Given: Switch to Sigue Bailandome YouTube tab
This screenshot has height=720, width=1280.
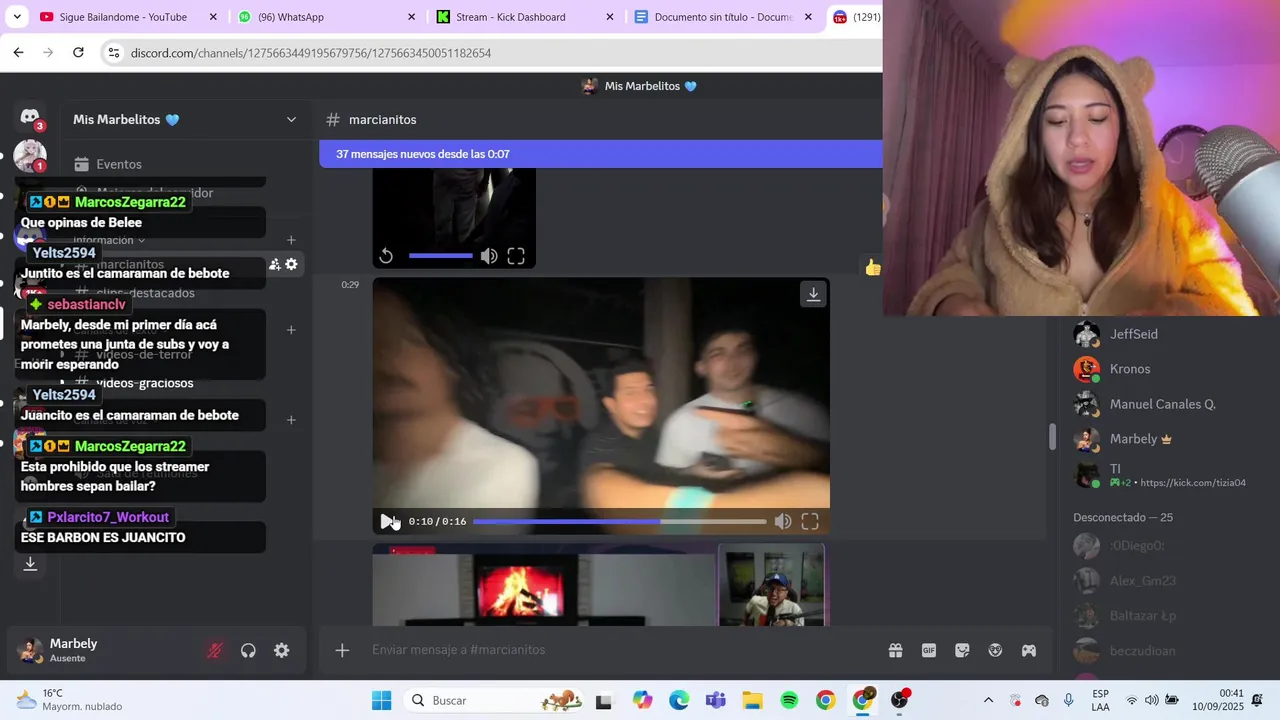Looking at the screenshot, I should pyautogui.click(x=123, y=17).
